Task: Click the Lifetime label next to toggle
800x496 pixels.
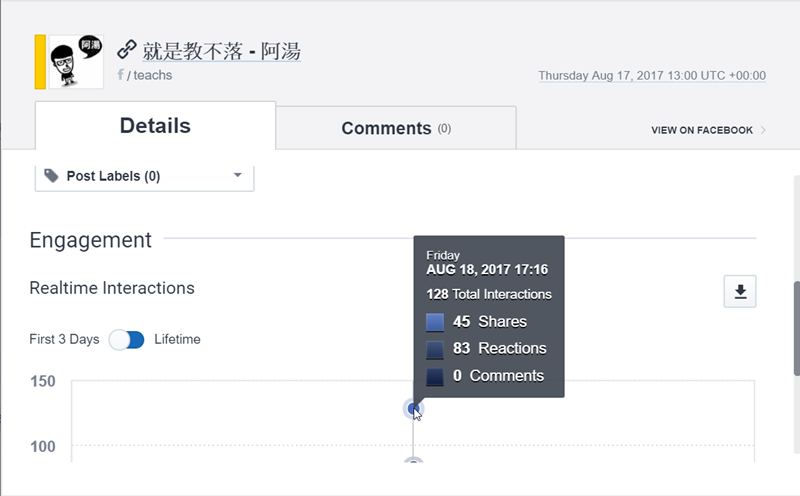Action: [177, 339]
